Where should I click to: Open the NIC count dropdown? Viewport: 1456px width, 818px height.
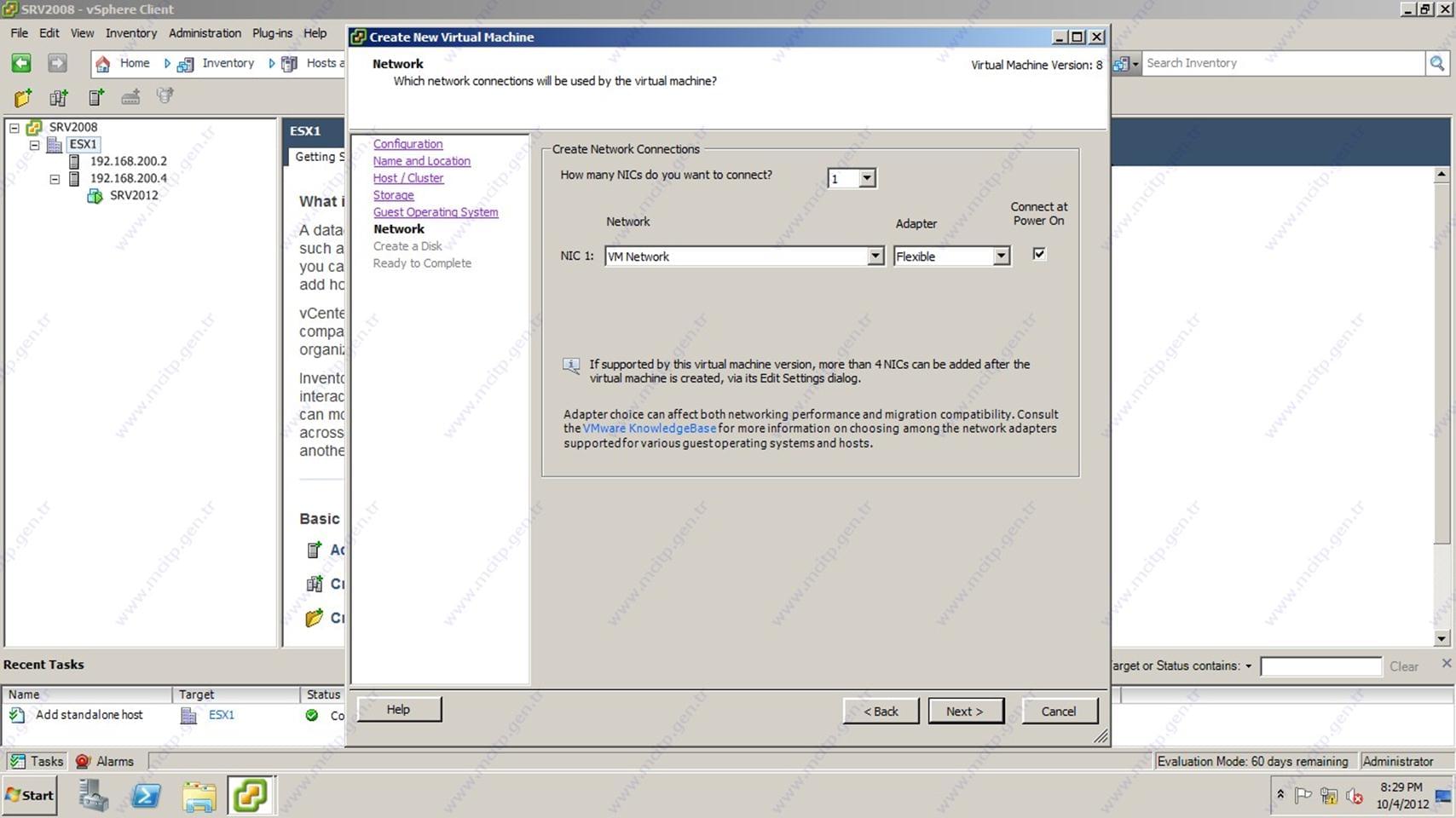(867, 178)
